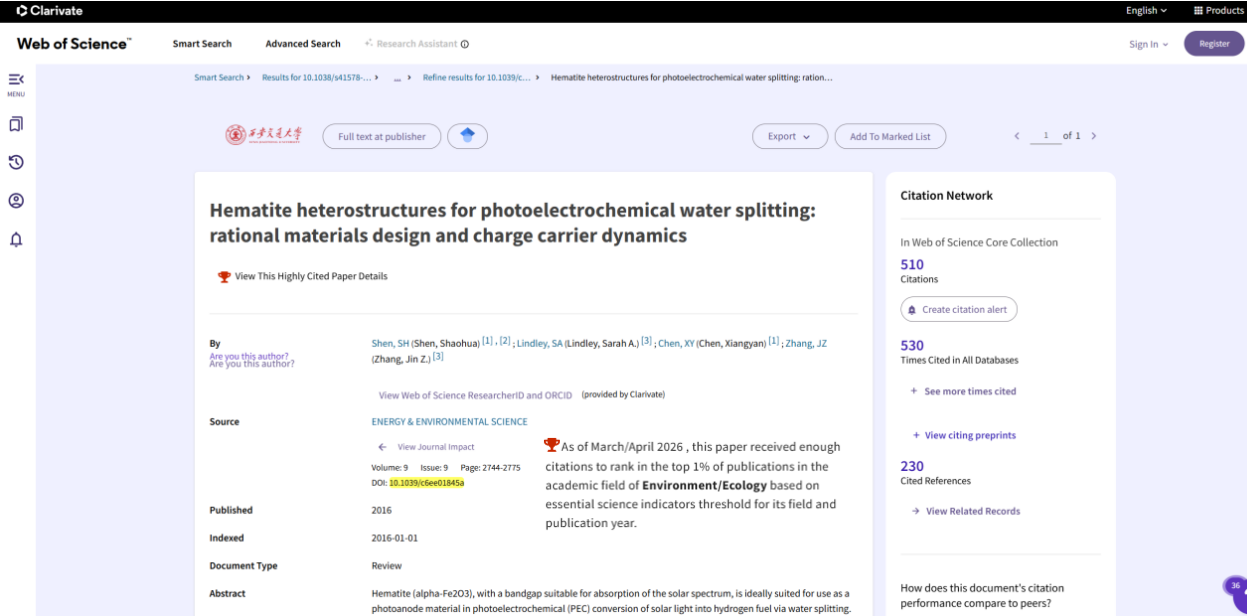Open the profile icon in sidebar
Viewport: 1247px width, 616px height.
point(16,200)
